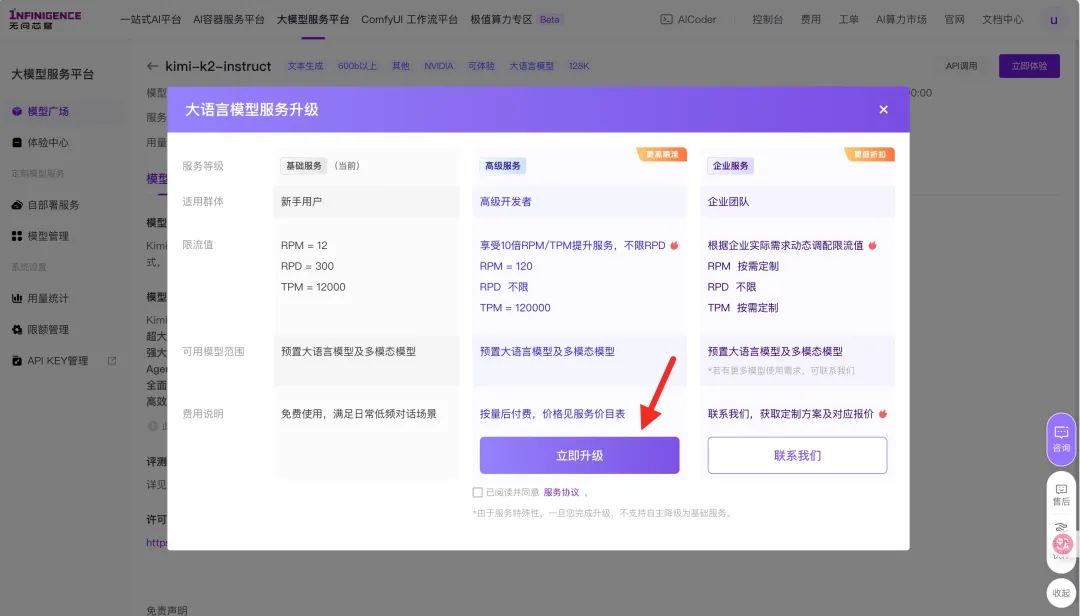The width and height of the screenshot is (1080, 616).
Task: Click the Infinigence 无问芯穹 logo
Action: click(x=45, y=19)
